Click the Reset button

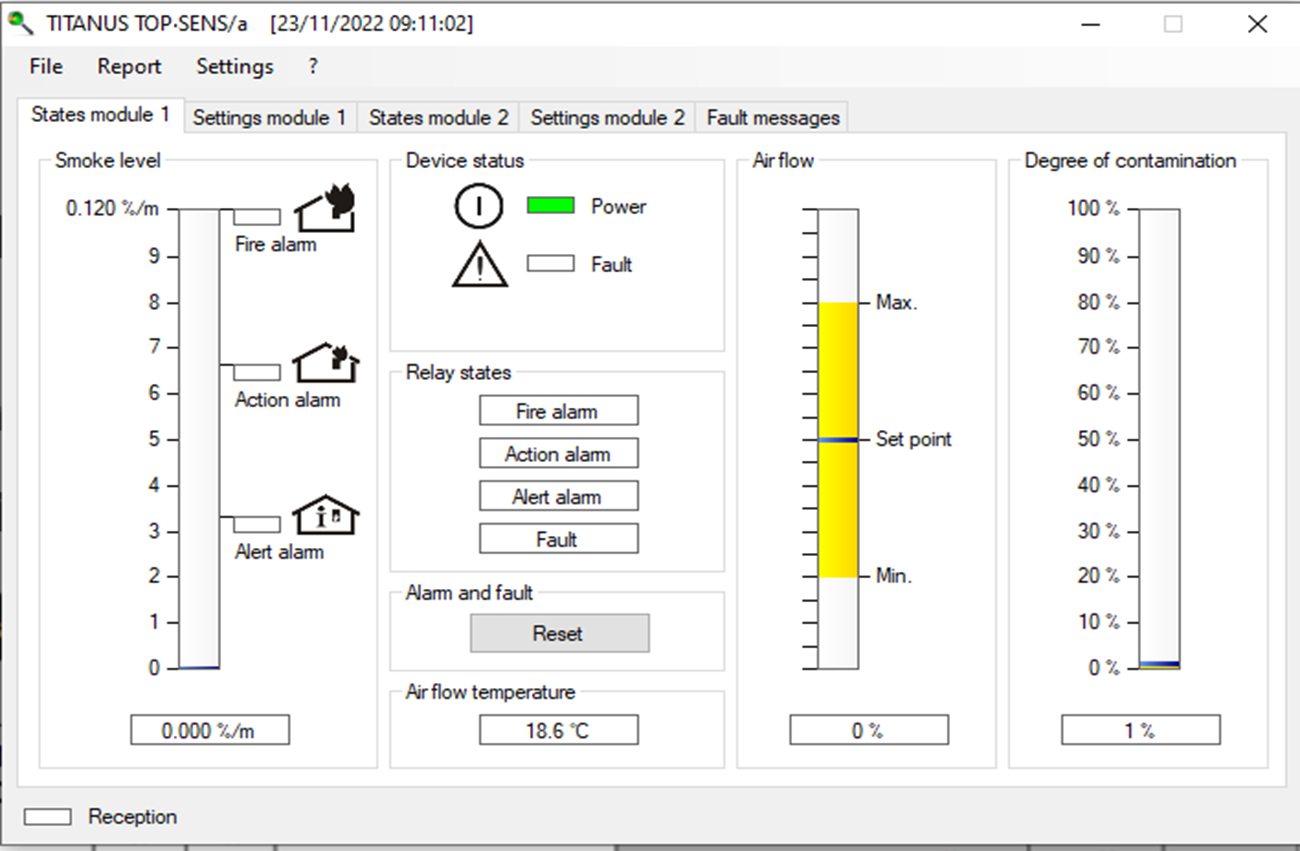click(x=560, y=633)
